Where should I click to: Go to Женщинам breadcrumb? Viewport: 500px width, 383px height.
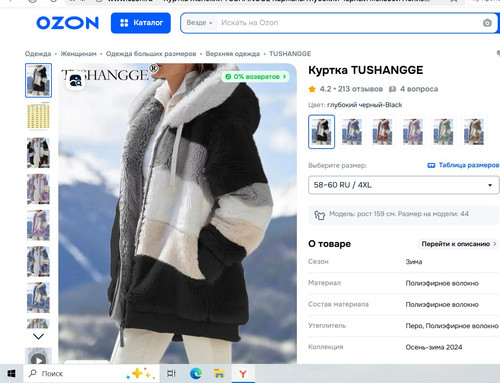[78, 54]
